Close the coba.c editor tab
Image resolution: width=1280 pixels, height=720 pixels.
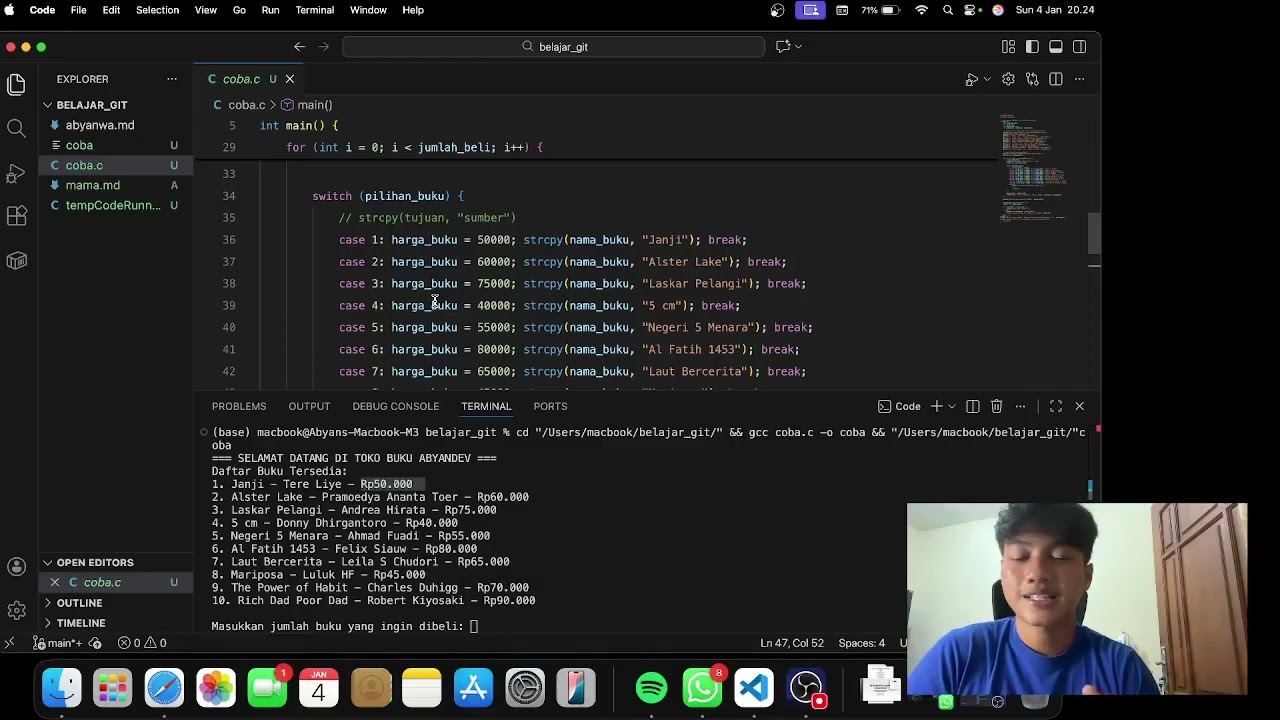(290, 79)
